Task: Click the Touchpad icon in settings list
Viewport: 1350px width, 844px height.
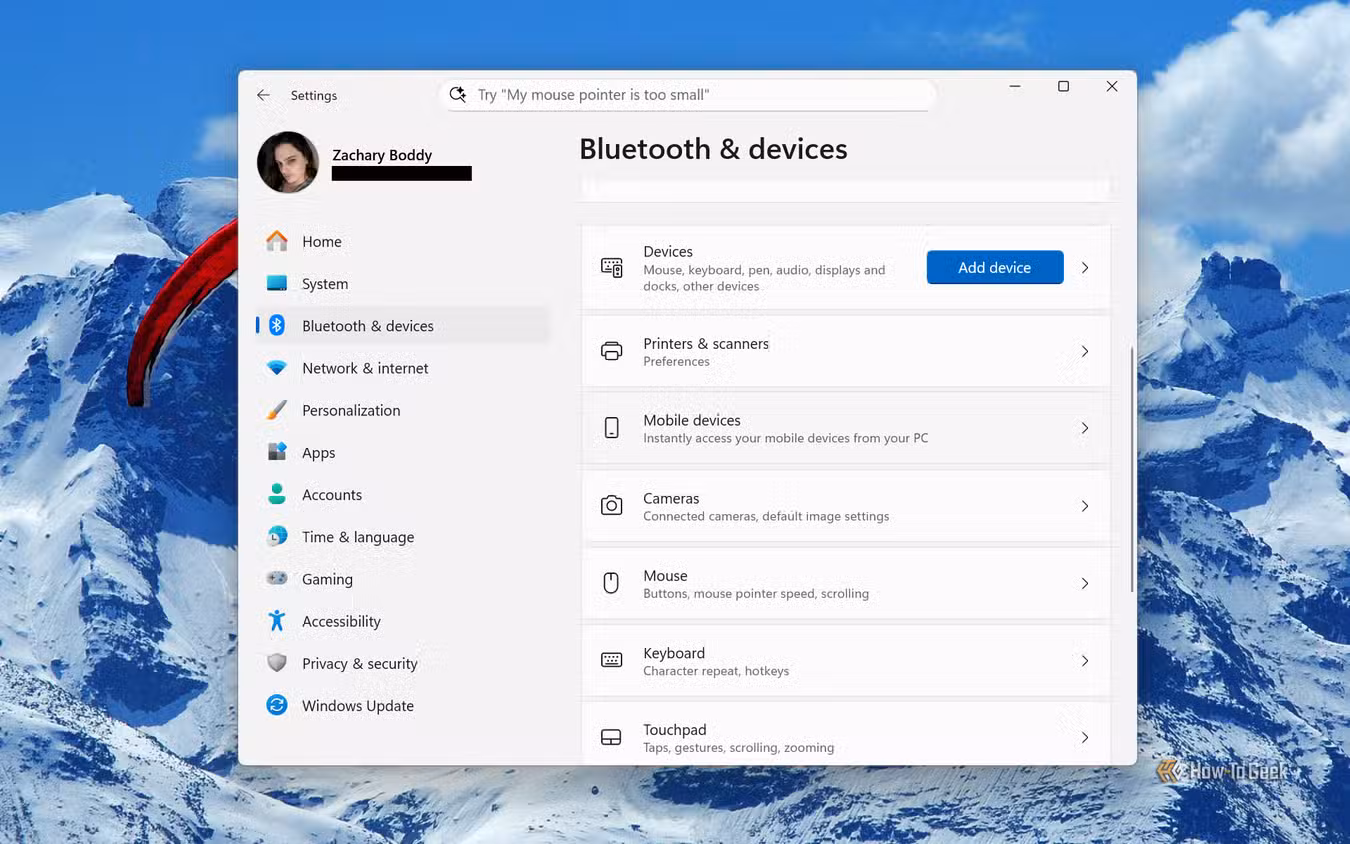Action: click(x=611, y=738)
